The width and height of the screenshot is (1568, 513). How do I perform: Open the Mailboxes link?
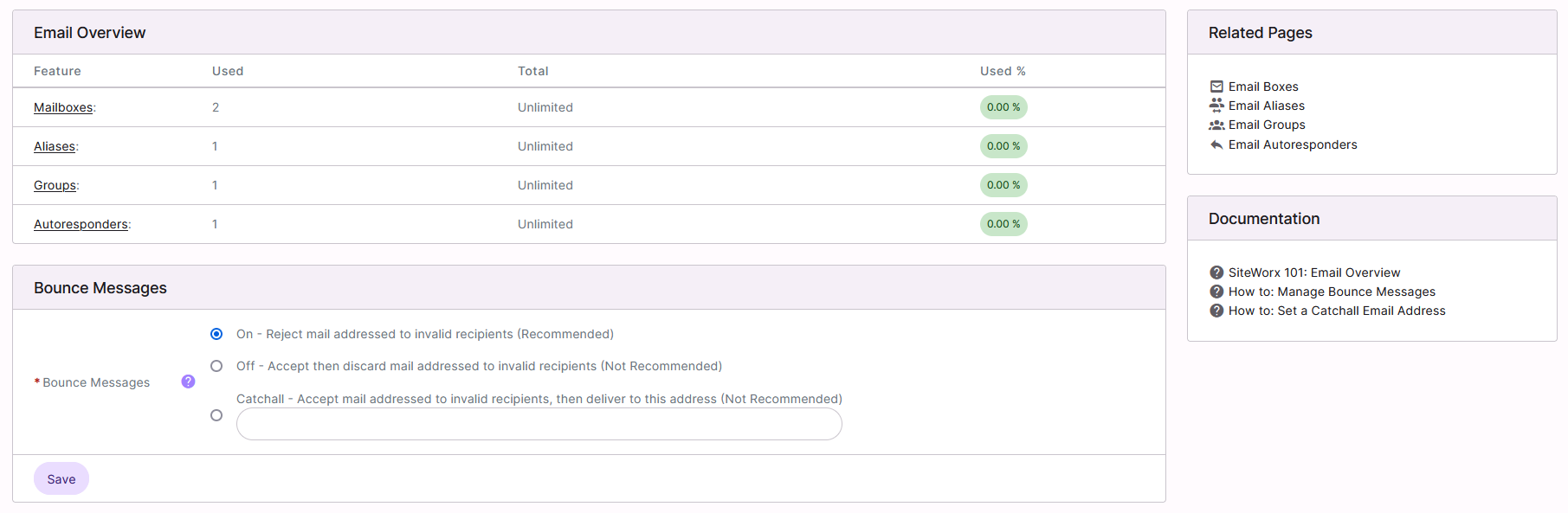(x=63, y=107)
